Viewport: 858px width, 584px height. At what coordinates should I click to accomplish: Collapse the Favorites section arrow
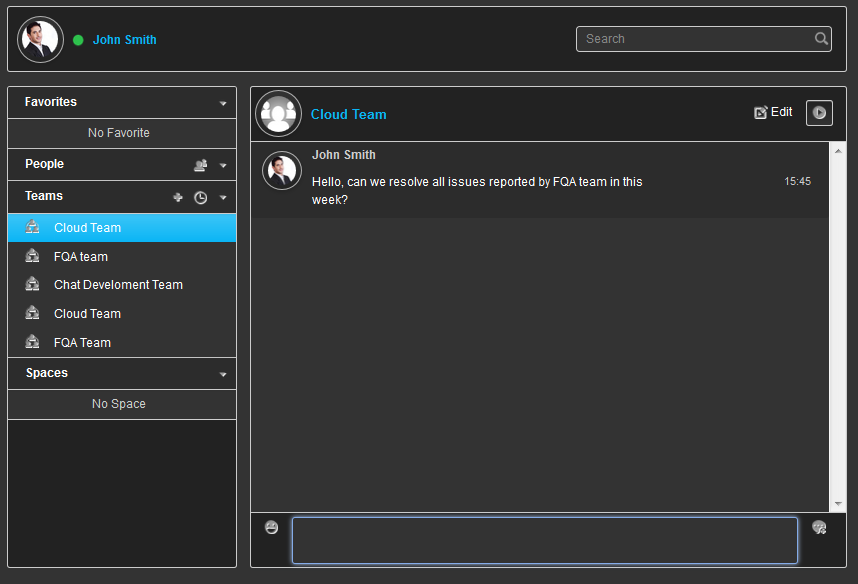[223, 103]
